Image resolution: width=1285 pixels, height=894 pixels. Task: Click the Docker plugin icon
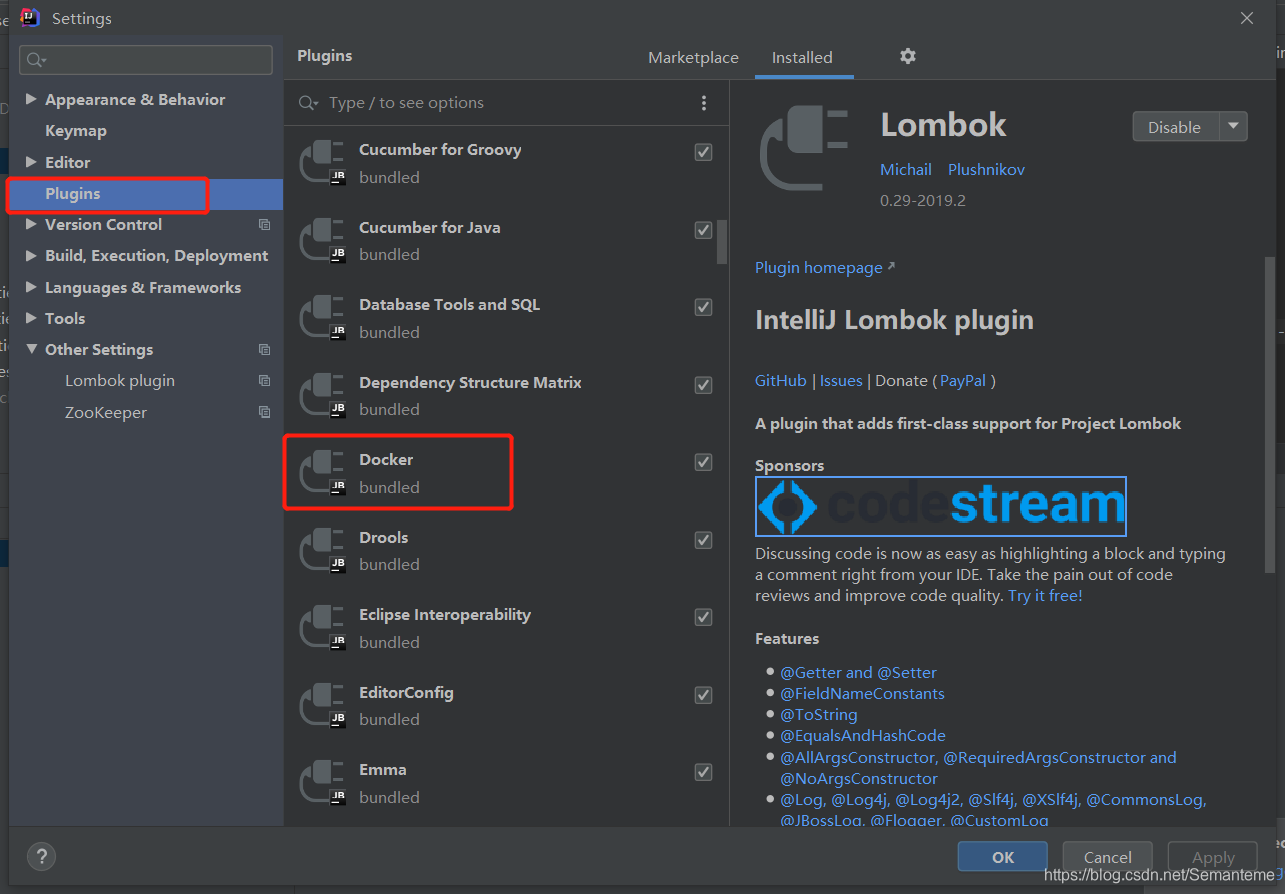pos(322,472)
